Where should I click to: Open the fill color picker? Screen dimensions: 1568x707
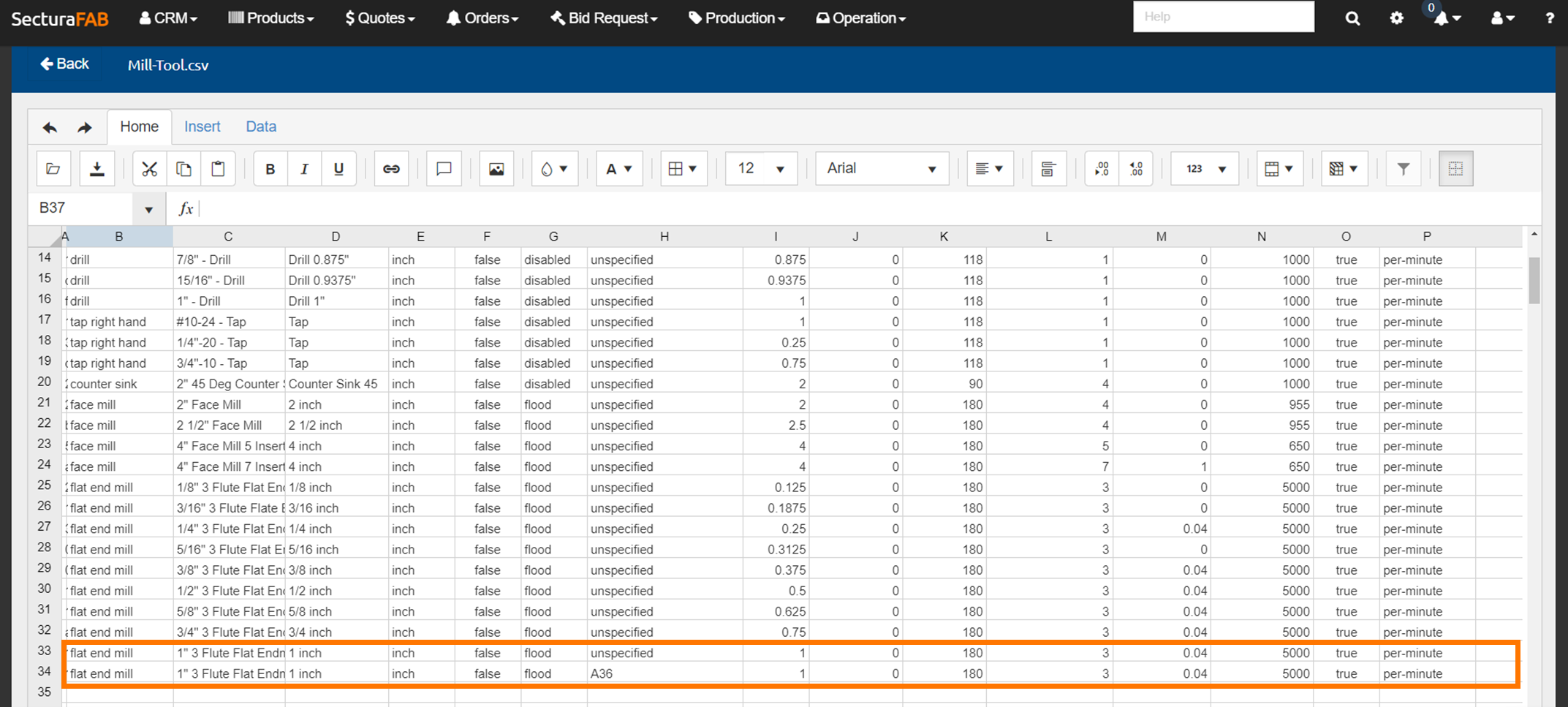point(554,169)
